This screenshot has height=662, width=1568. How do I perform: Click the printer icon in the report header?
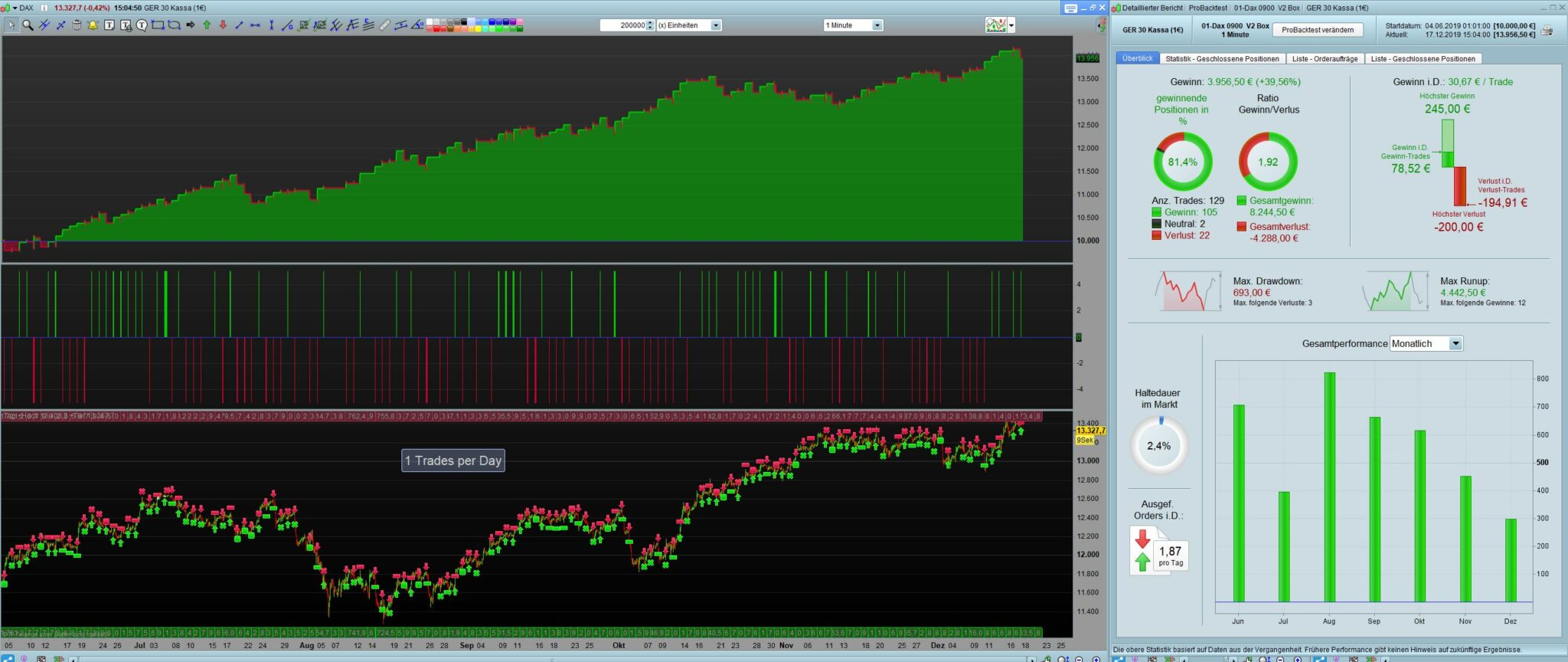[x=1547, y=31]
